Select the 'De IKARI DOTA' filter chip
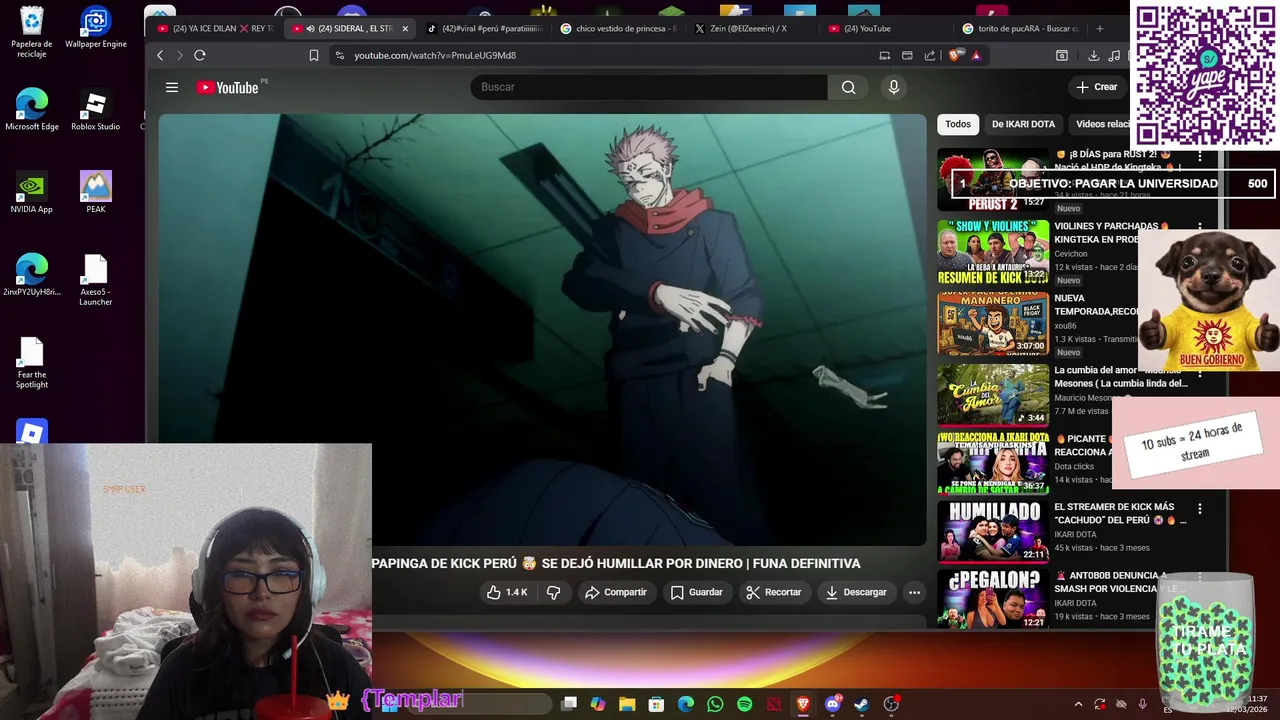The image size is (1280, 720). 1023,124
